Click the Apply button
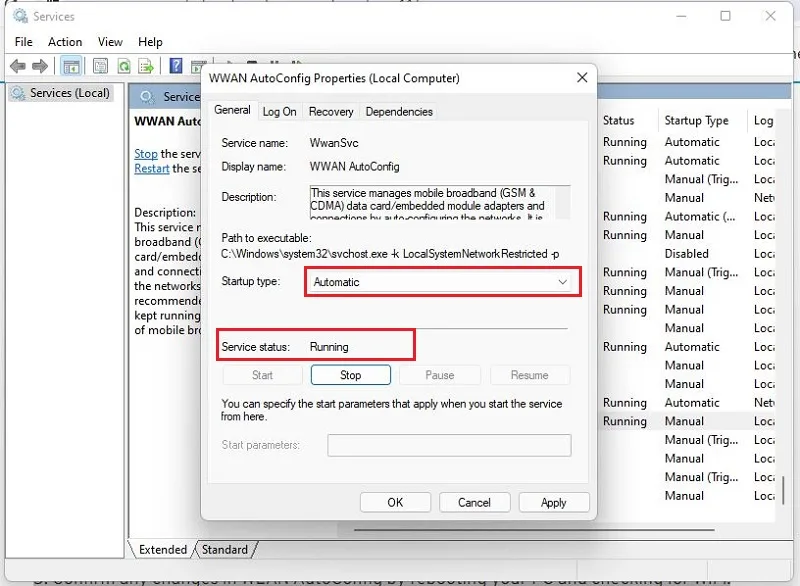This screenshot has height=586, width=800. tap(554, 502)
